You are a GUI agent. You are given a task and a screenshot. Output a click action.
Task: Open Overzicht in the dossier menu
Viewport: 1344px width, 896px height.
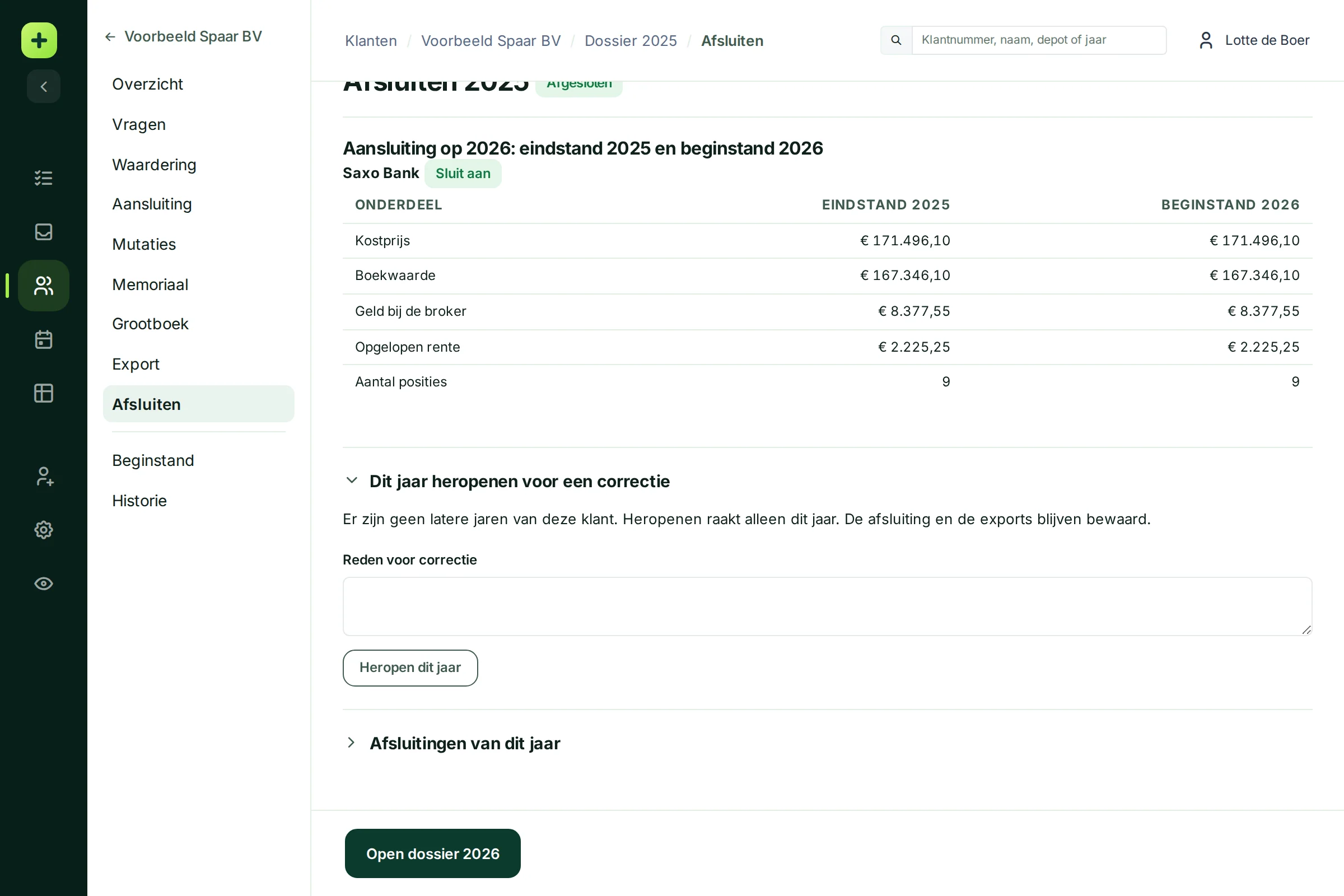[147, 84]
